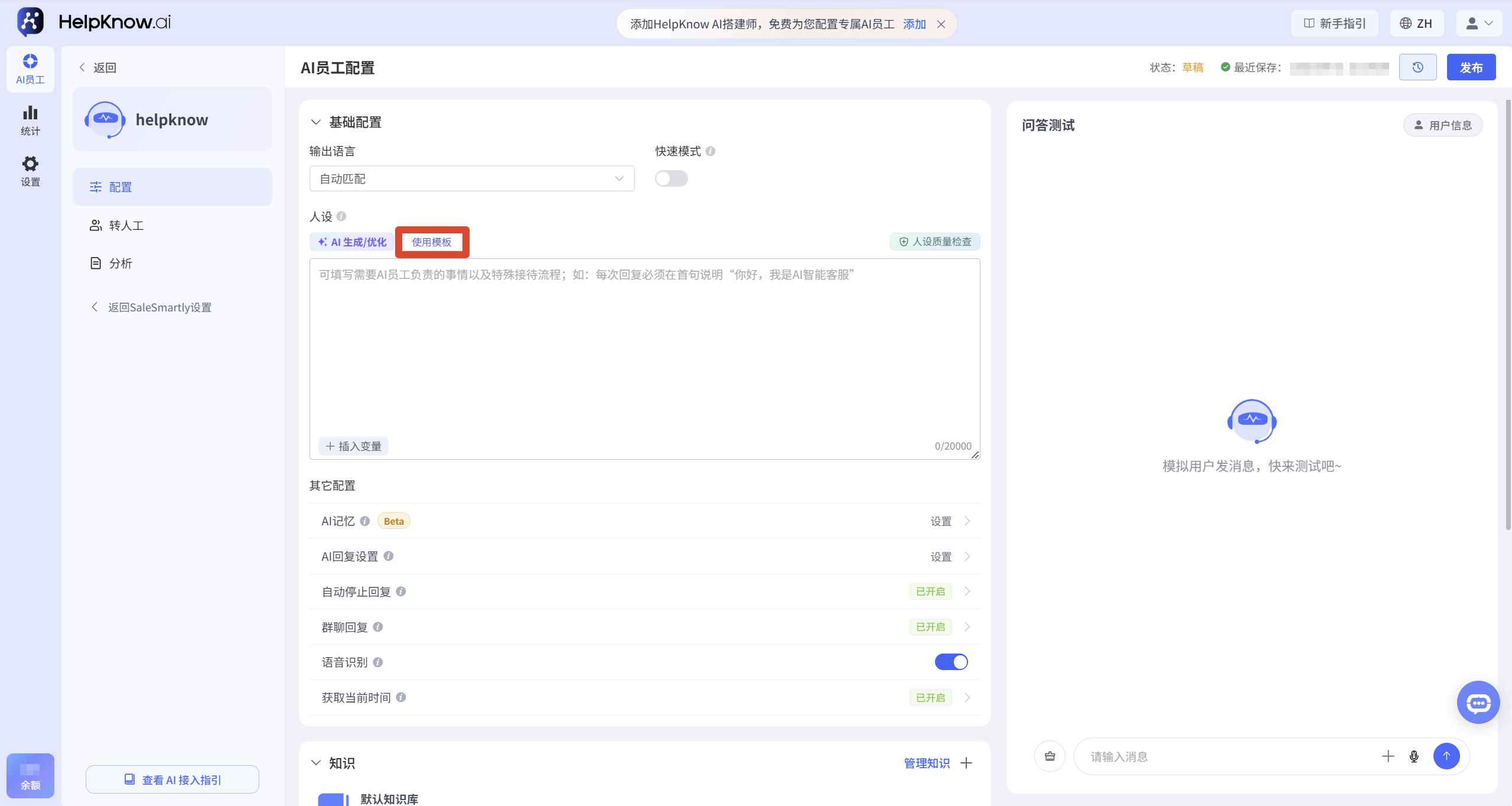Viewport: 1512px width, 806px height.
Task: Click the blue Publish button
Action: [1471, 67]
